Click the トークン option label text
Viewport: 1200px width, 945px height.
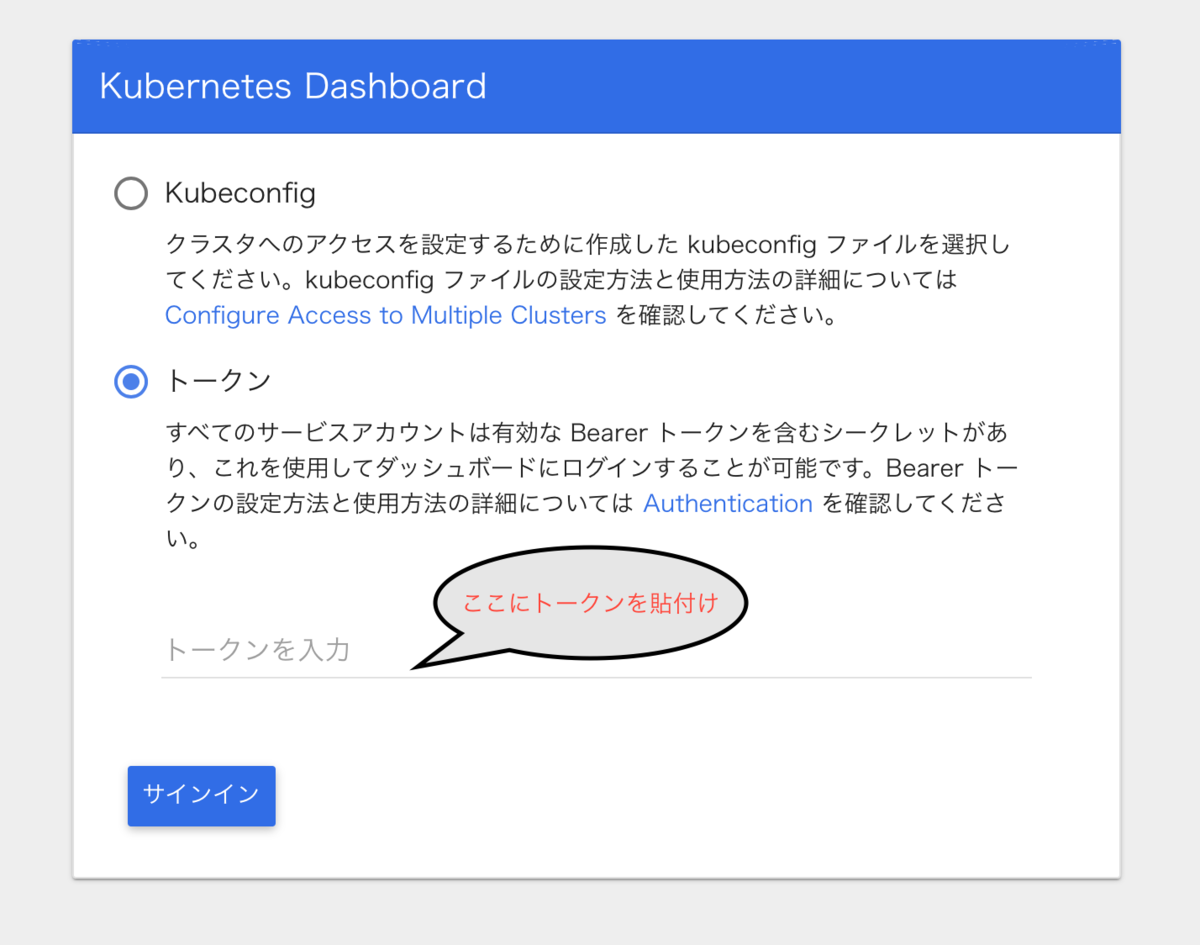[218, 381]
